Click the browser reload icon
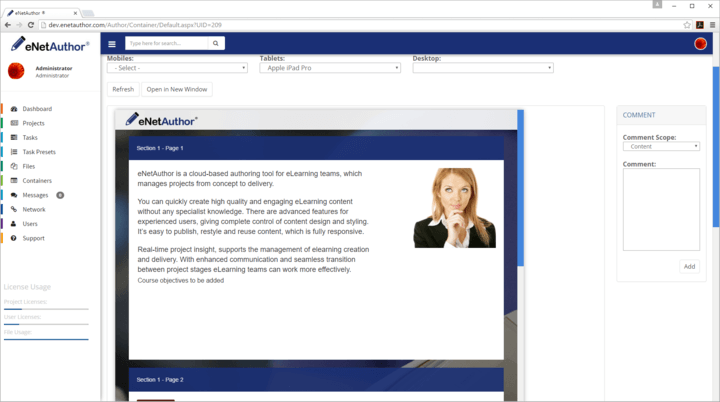 pos(31,25)
